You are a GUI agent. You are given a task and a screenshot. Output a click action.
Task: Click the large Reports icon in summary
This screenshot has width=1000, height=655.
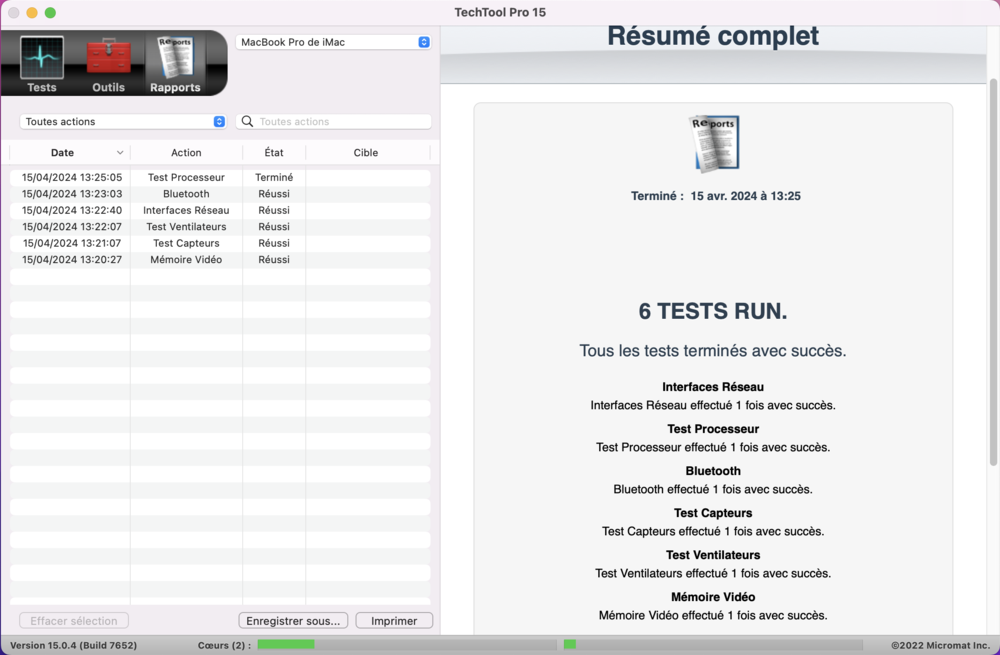[714, 143]
